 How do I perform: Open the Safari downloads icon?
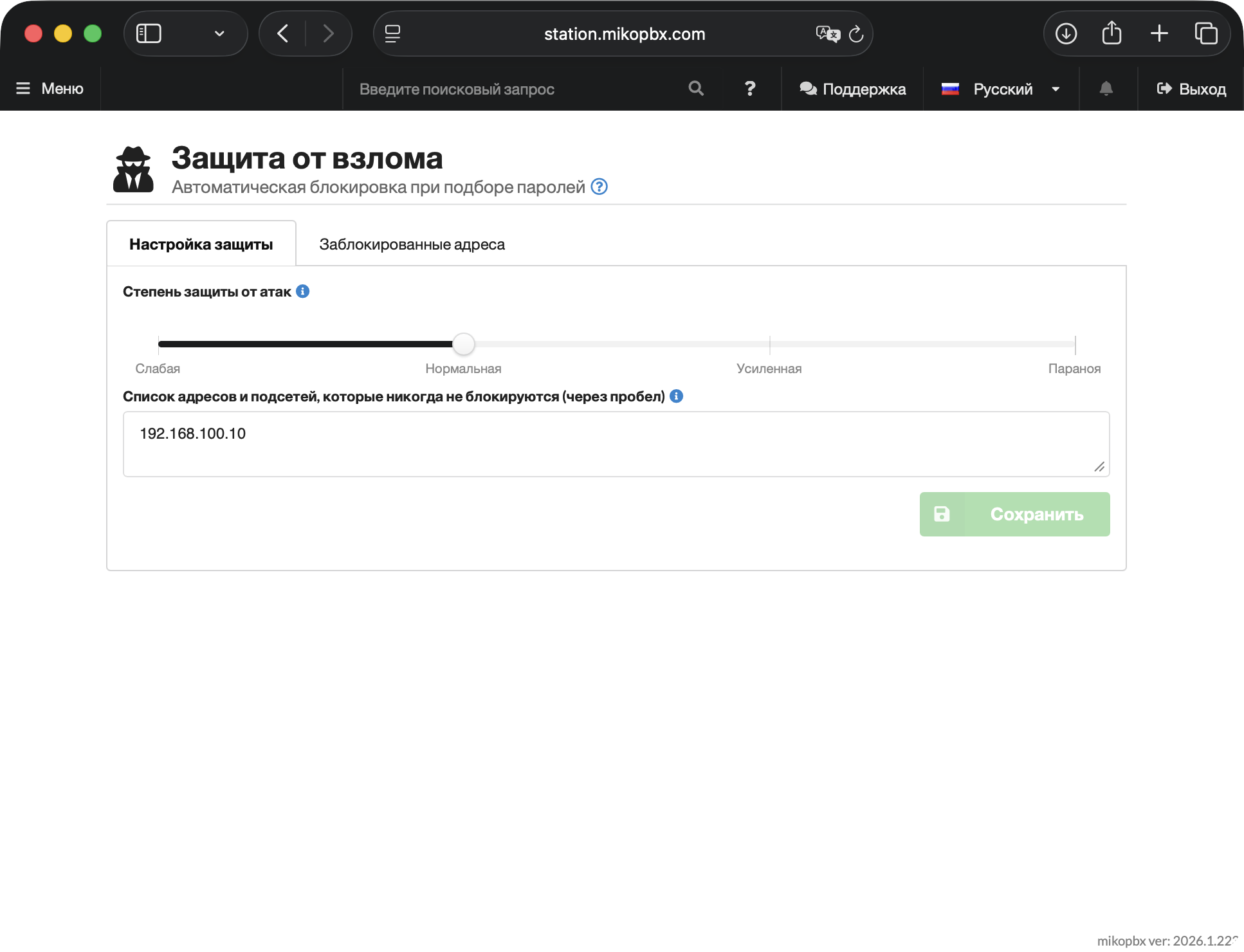(x=1066, y=33)
